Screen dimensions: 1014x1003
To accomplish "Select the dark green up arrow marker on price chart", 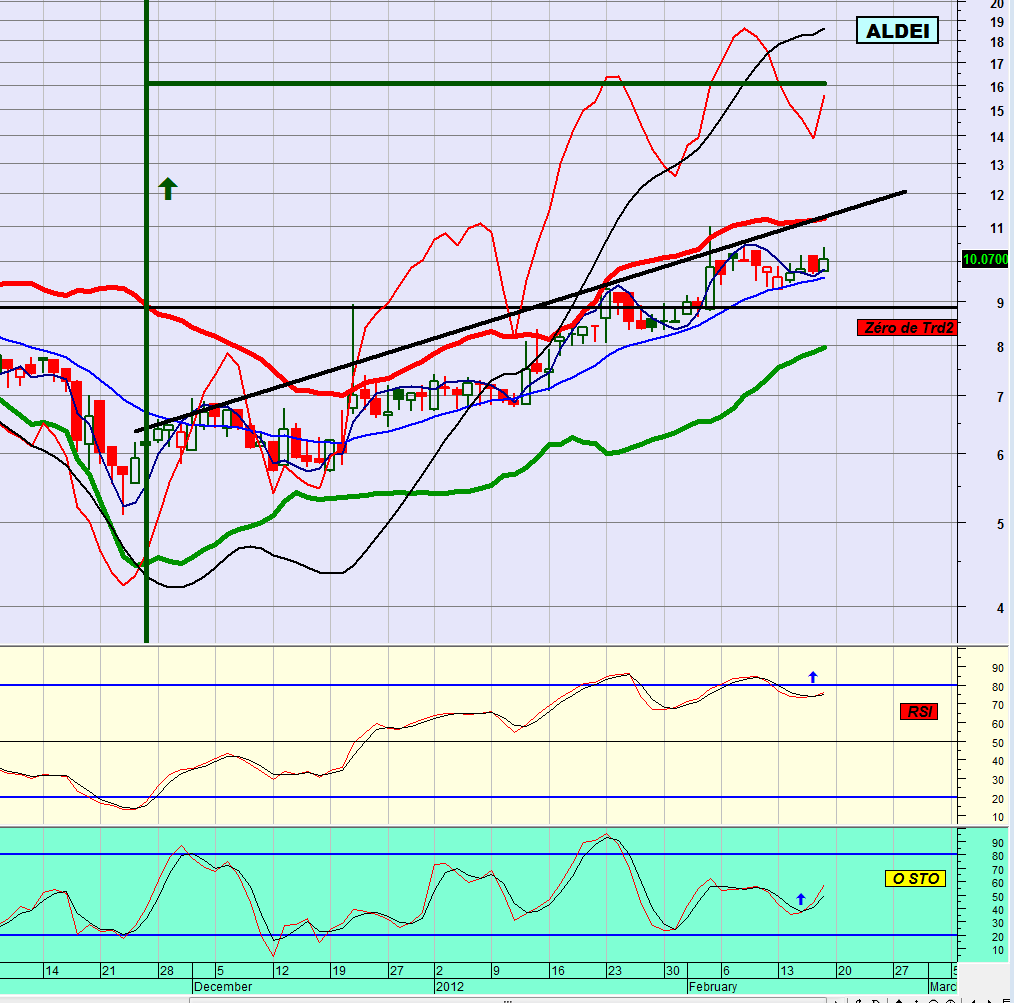I will (167, 188).
